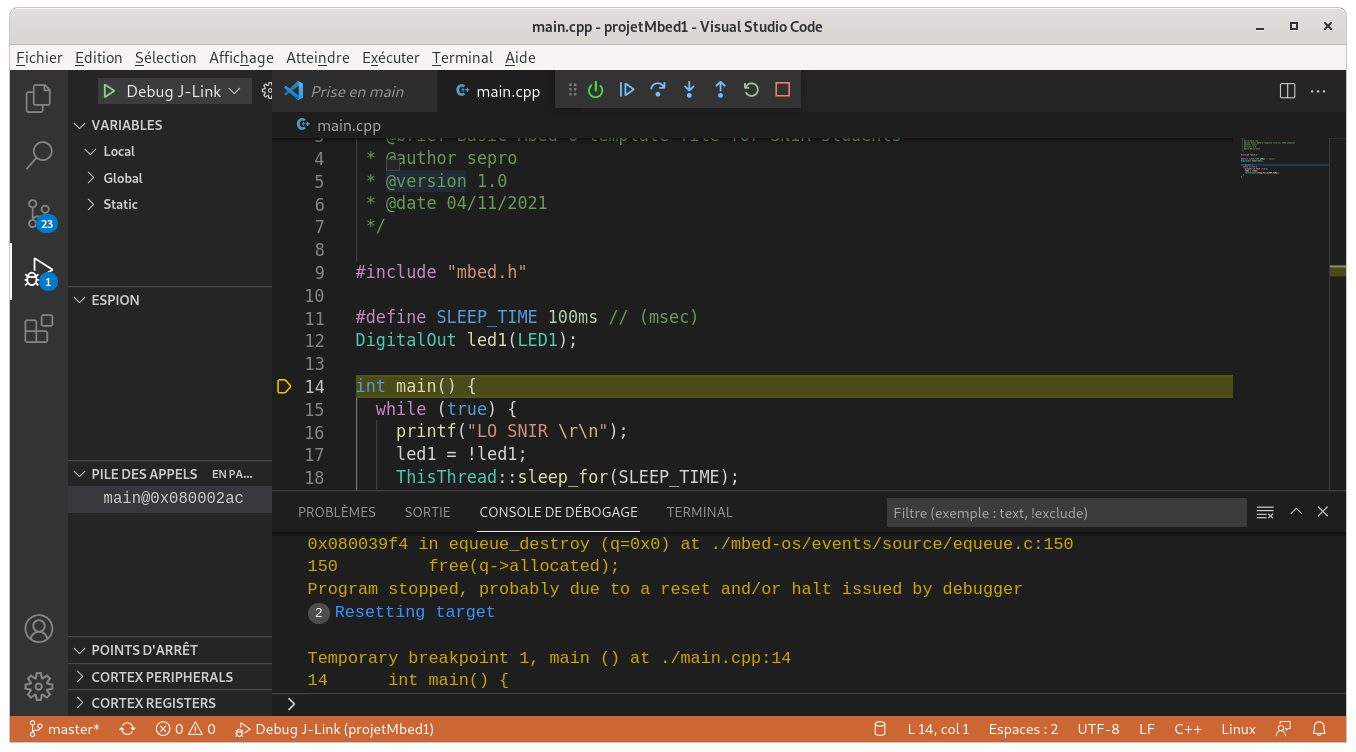Open Debug J-Link configuration dropdown
Viewport: 1356px width, 752px height.
click(x=183, y=91)
